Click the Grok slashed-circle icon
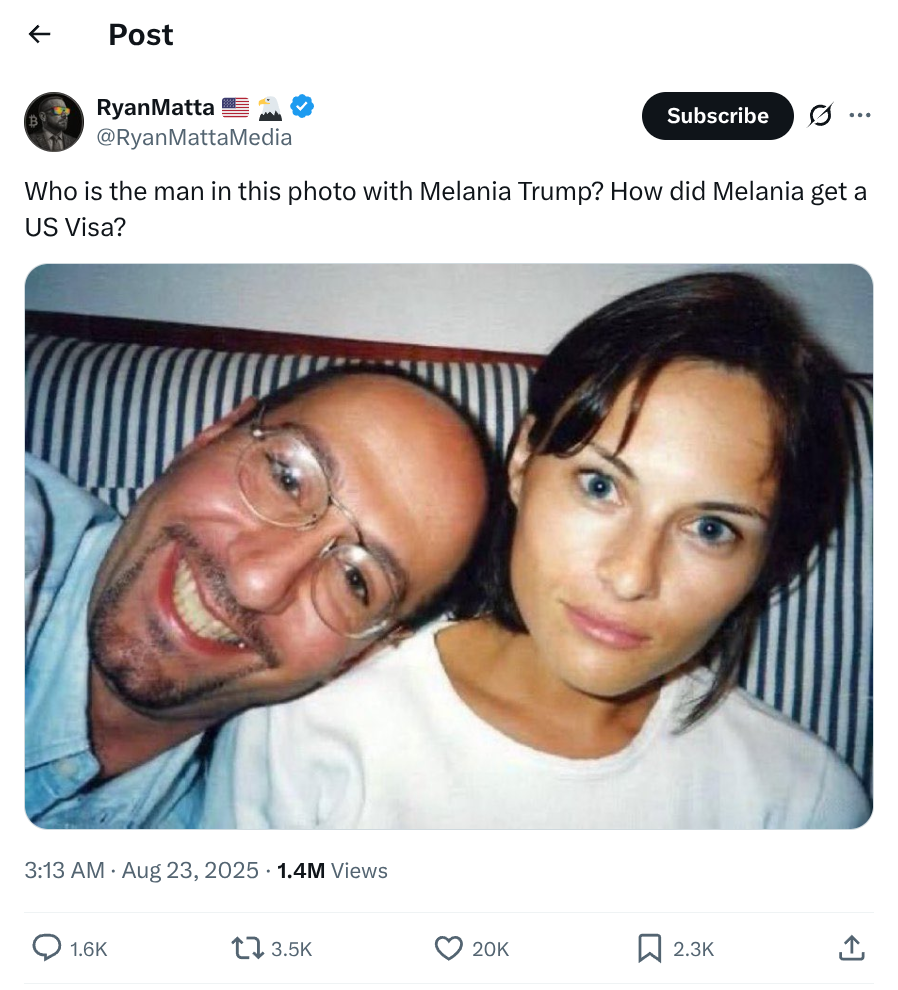Image resolution: width=898 pixels, height=990 pixels. 819,116
